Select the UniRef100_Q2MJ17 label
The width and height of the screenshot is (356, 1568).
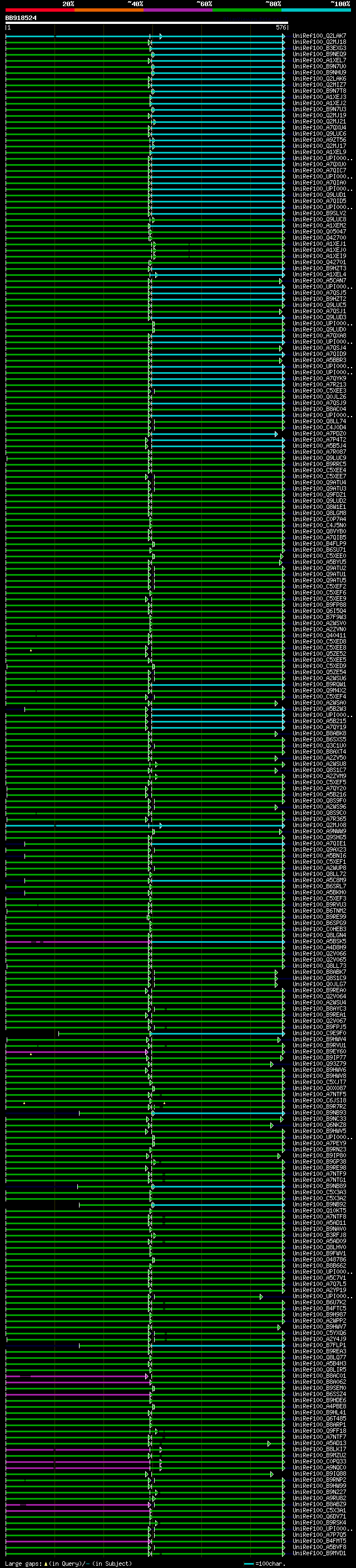pyautogui.click(x=319, y=146)
